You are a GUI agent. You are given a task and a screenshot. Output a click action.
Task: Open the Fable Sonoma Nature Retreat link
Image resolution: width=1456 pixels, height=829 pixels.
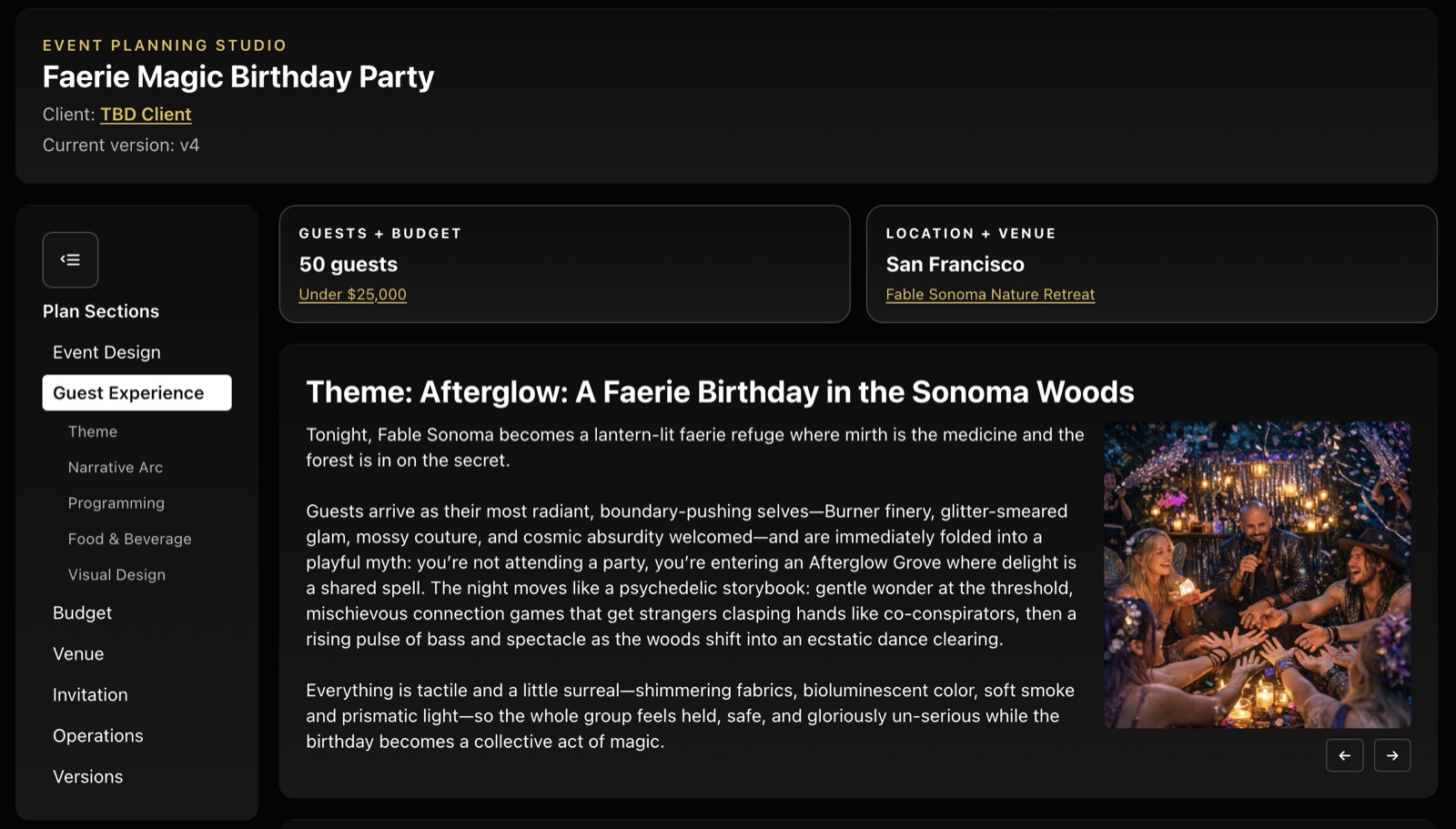click(x=990, y=295)
